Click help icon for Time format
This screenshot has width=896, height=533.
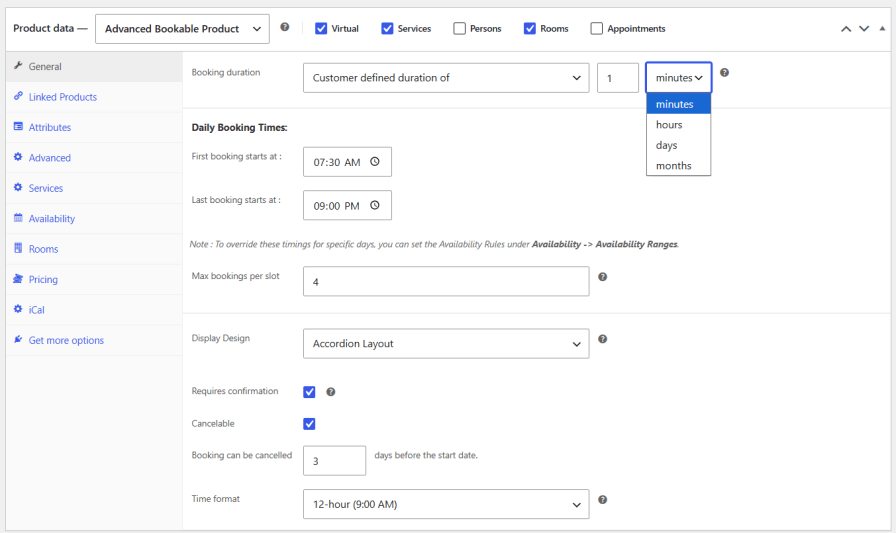[x=602, y=499]
